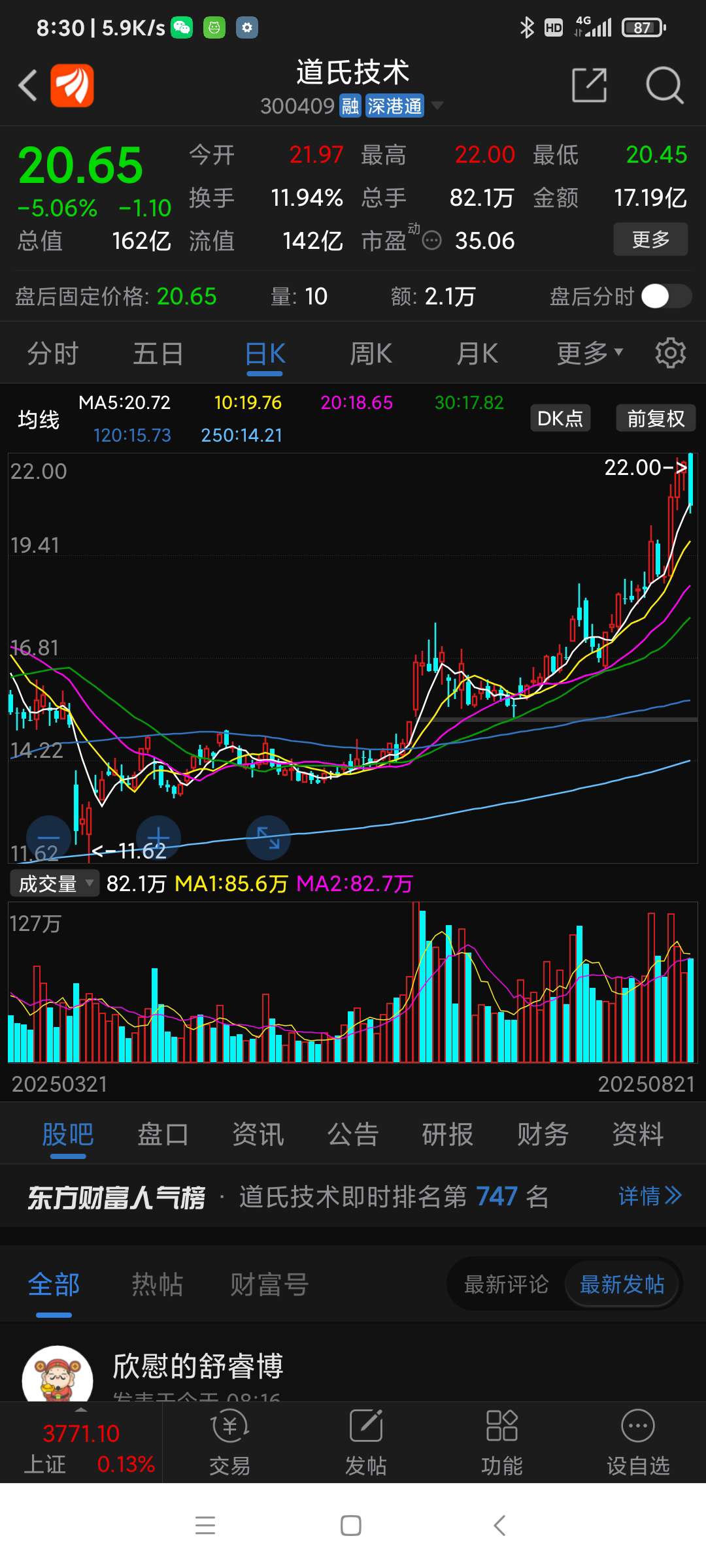Viewport: 706px width, 1568px height.
Task: Expand stock tags dropdown next to 深港通
Action: [x=437, y=105]
